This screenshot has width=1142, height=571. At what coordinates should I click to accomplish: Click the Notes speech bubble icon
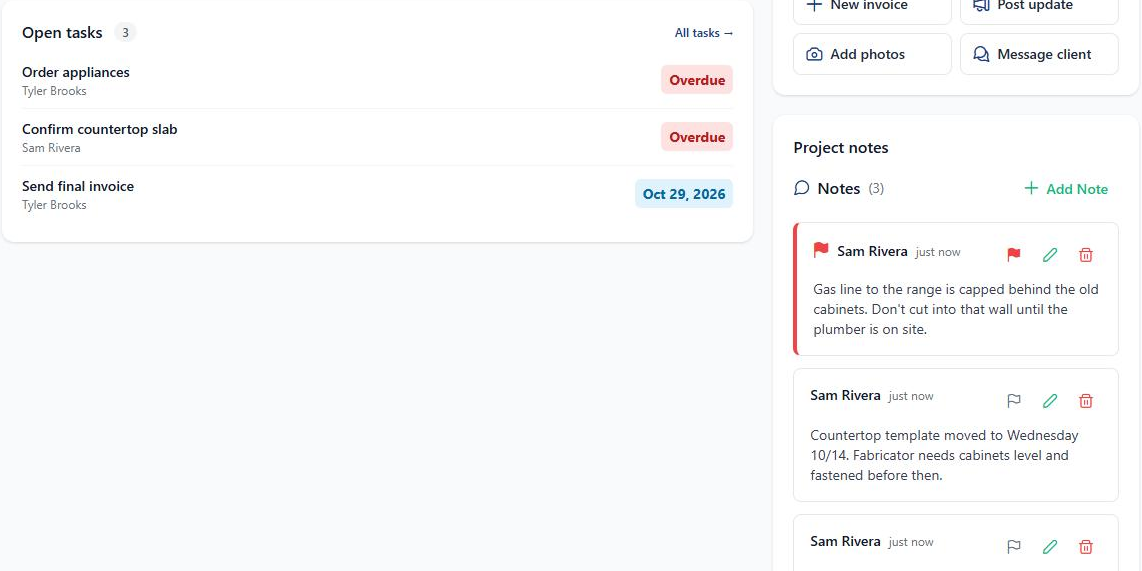pyautogui.click(x=801, y=189)
